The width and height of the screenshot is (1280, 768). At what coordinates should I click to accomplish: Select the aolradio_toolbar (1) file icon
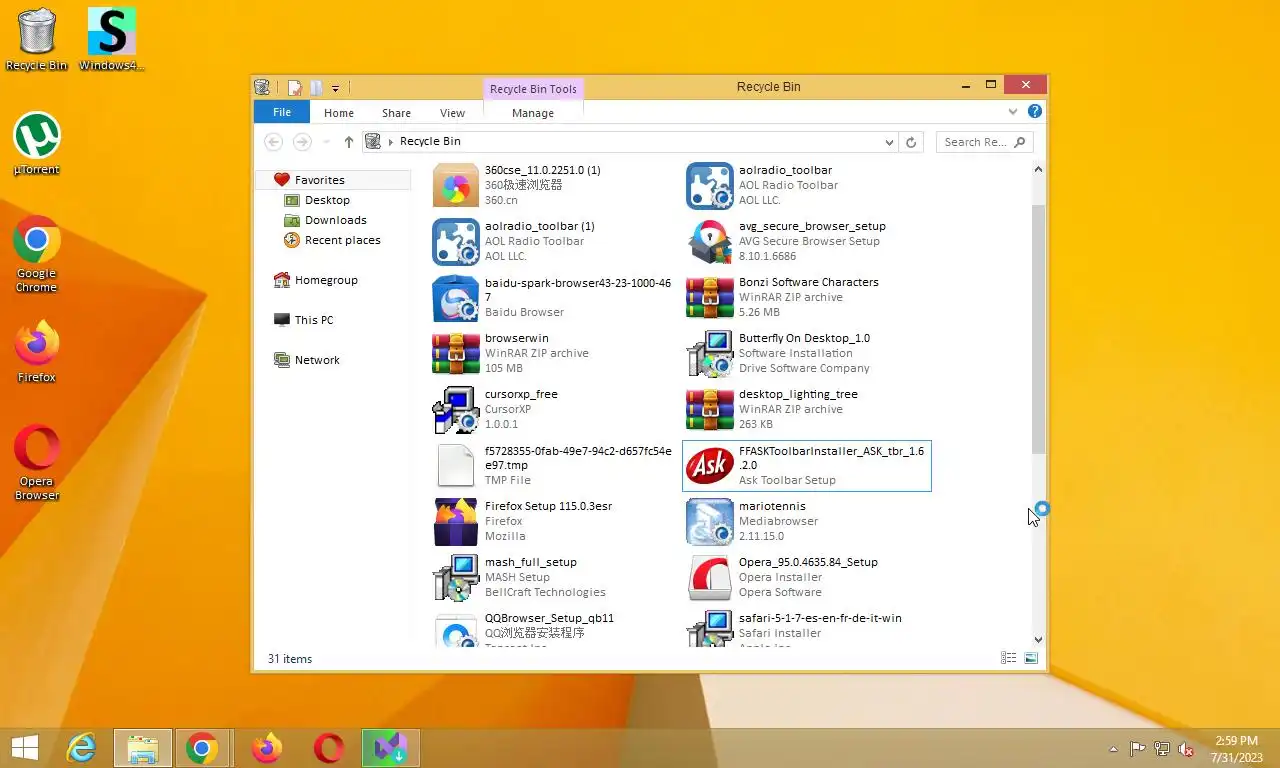pyautogui.click(x=456, y=242)
